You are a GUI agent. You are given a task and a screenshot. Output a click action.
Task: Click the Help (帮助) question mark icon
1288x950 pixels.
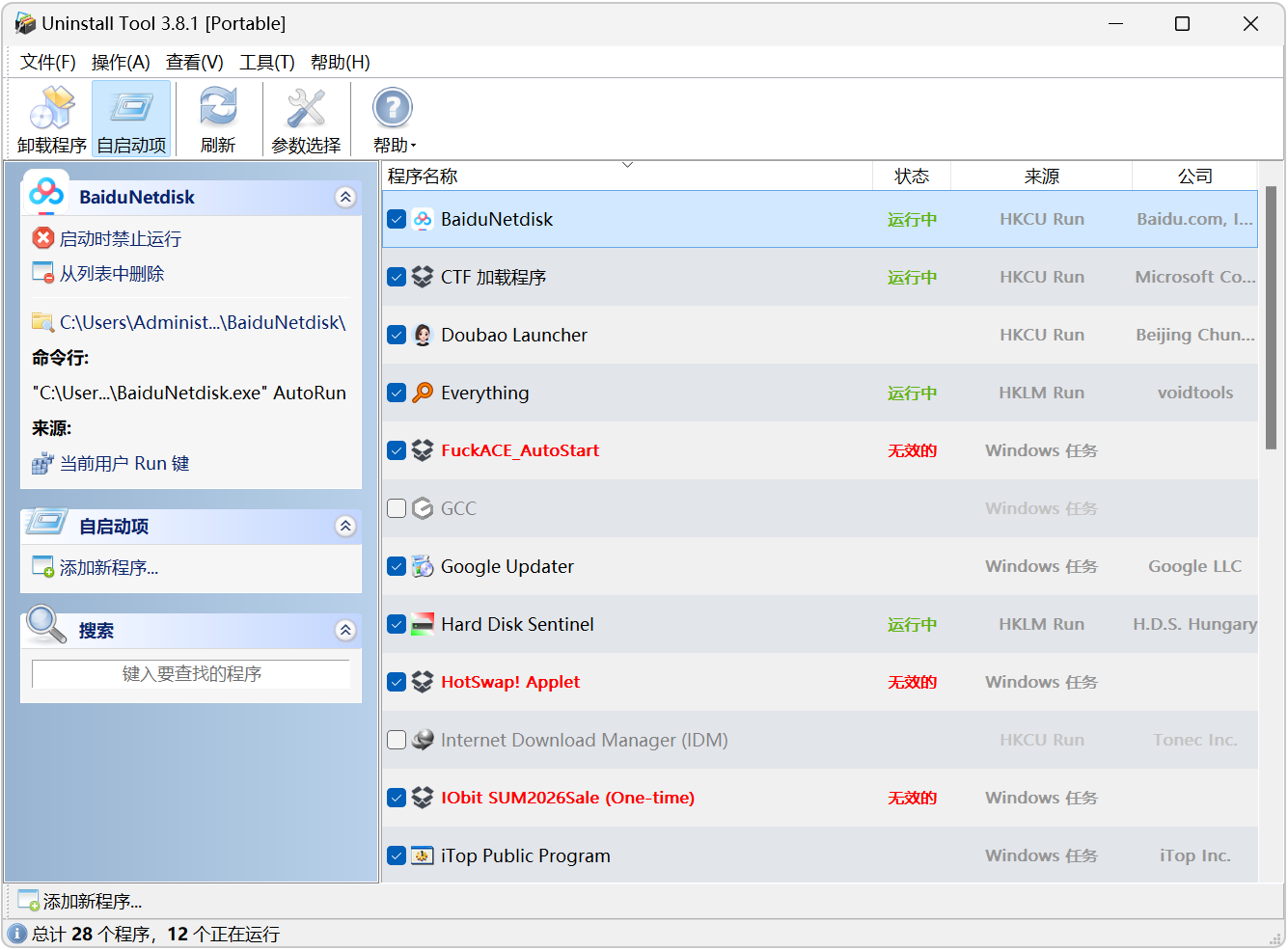[393, 107]
